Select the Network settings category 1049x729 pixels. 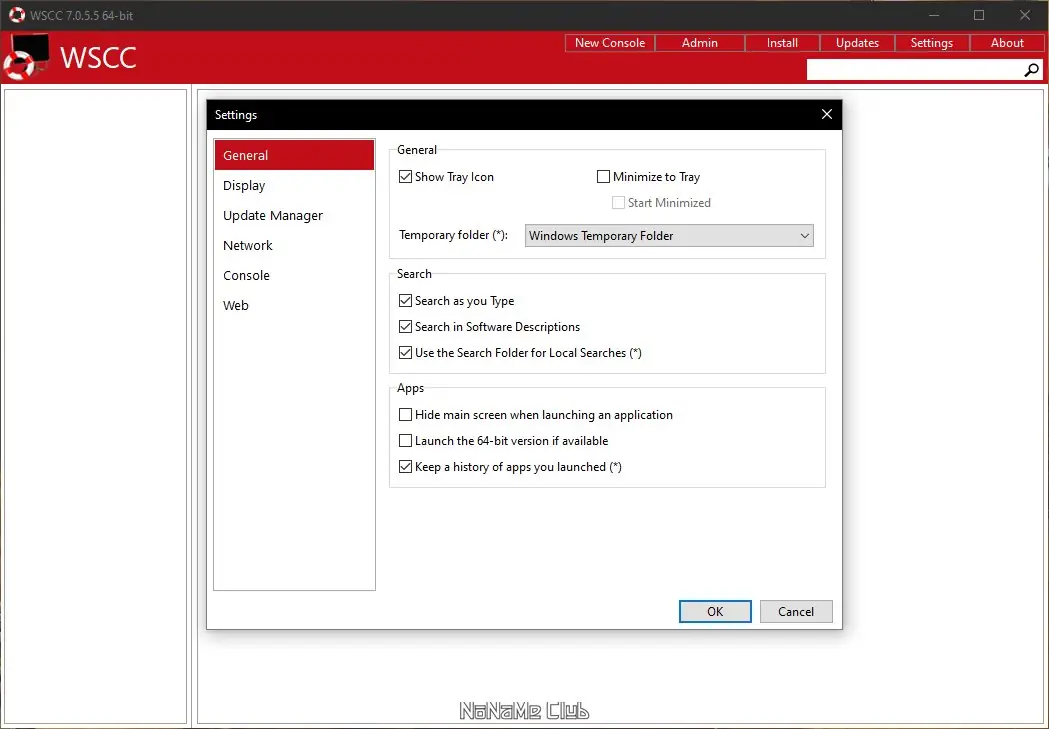(247, 245)
